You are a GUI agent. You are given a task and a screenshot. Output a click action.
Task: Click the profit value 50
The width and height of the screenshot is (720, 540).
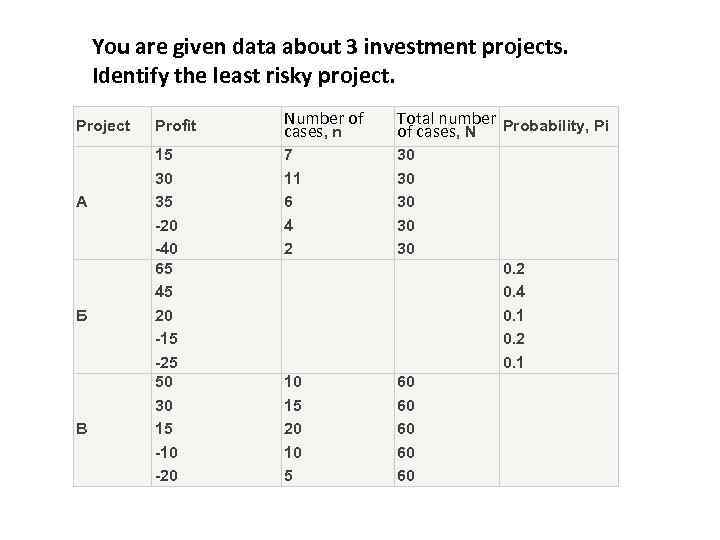click(x=163, y=382)
